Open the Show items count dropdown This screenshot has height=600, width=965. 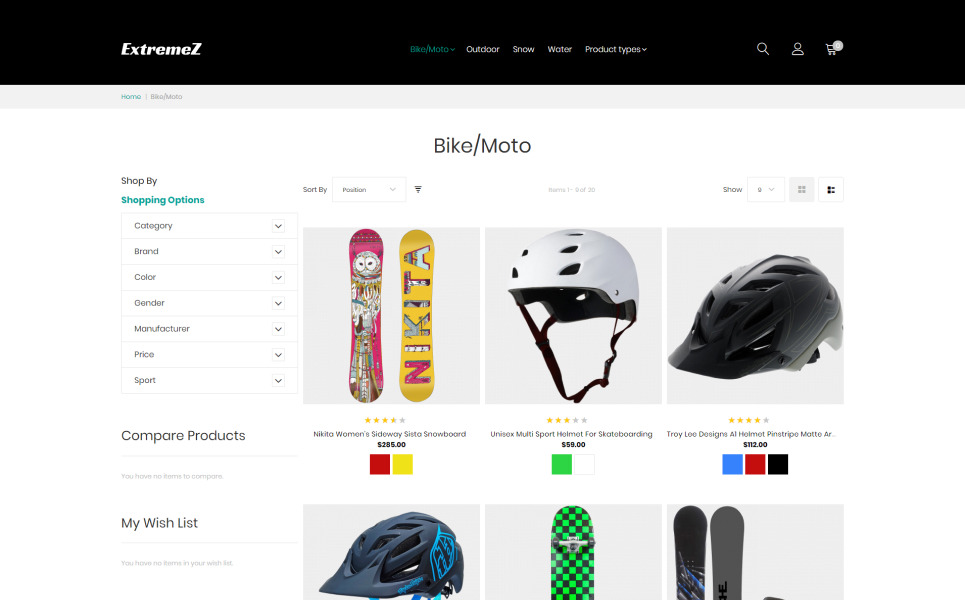[766, 190]
